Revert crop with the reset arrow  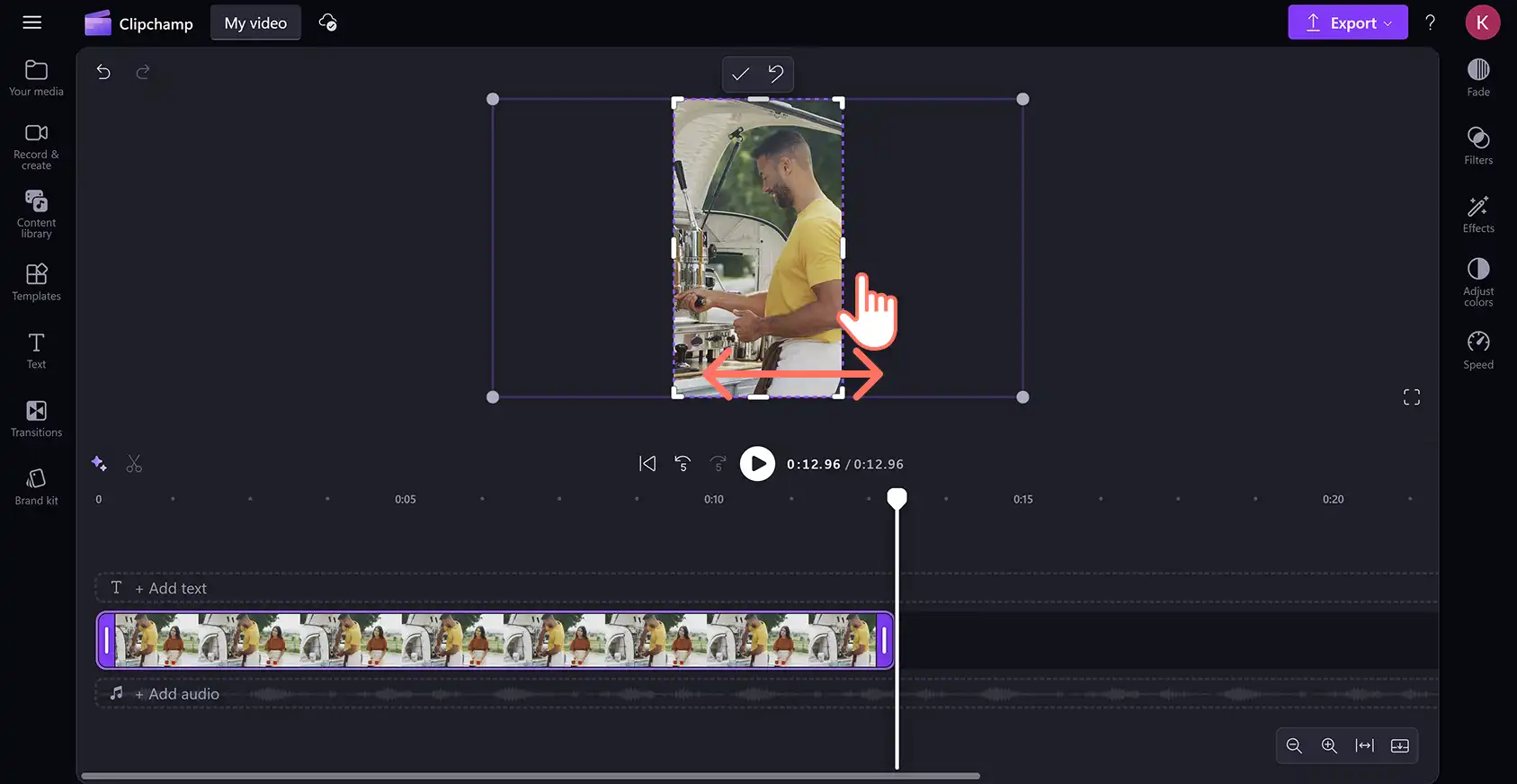click(x=775, y=74)
